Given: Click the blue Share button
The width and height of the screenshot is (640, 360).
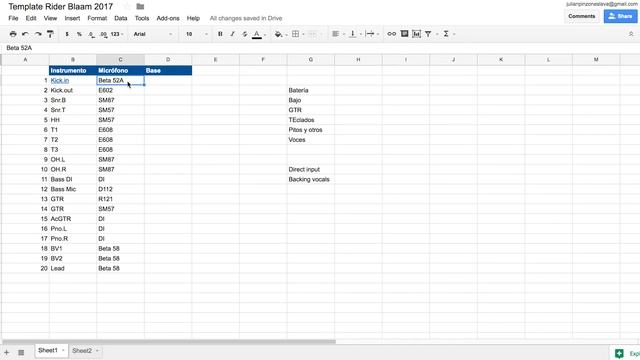Looking at the screenshot, I should click(x=620, y=16).
